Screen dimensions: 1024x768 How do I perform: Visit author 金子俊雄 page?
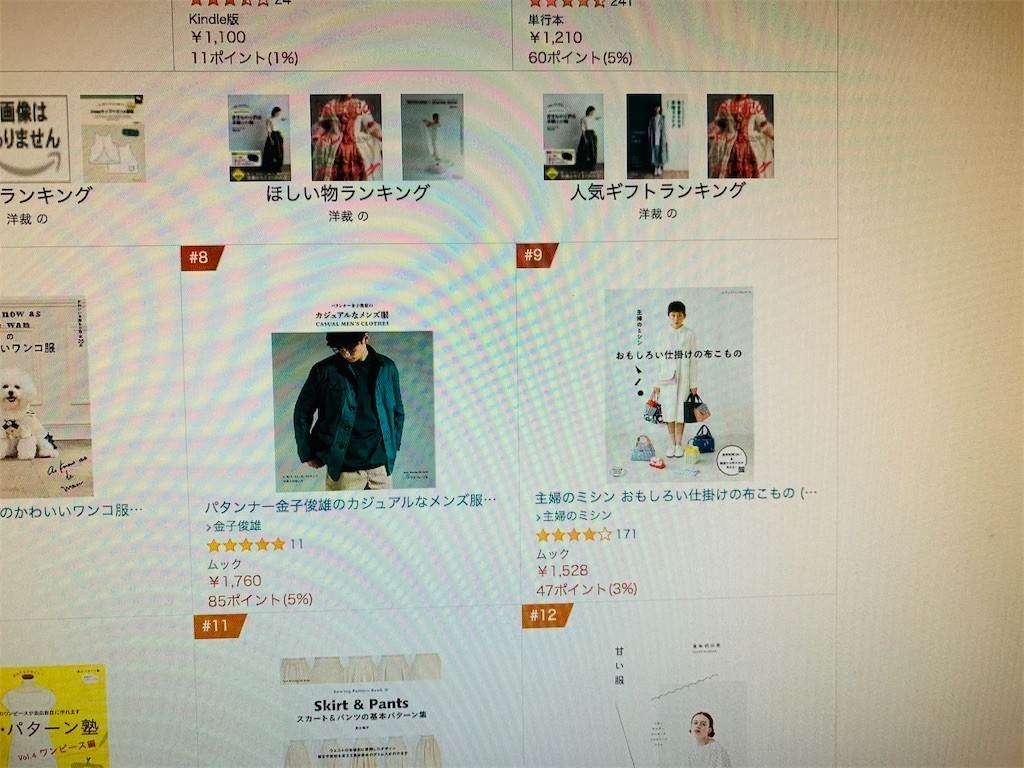point(234,526)
